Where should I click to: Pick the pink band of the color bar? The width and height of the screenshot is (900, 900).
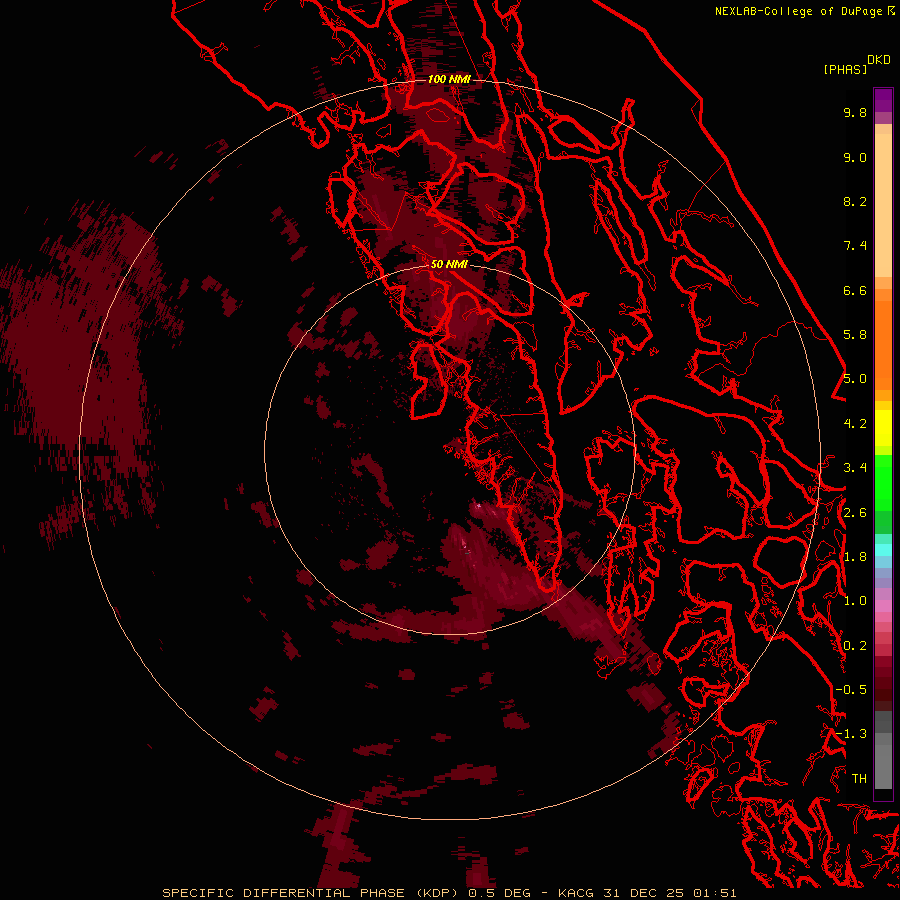tap(883, 606)
